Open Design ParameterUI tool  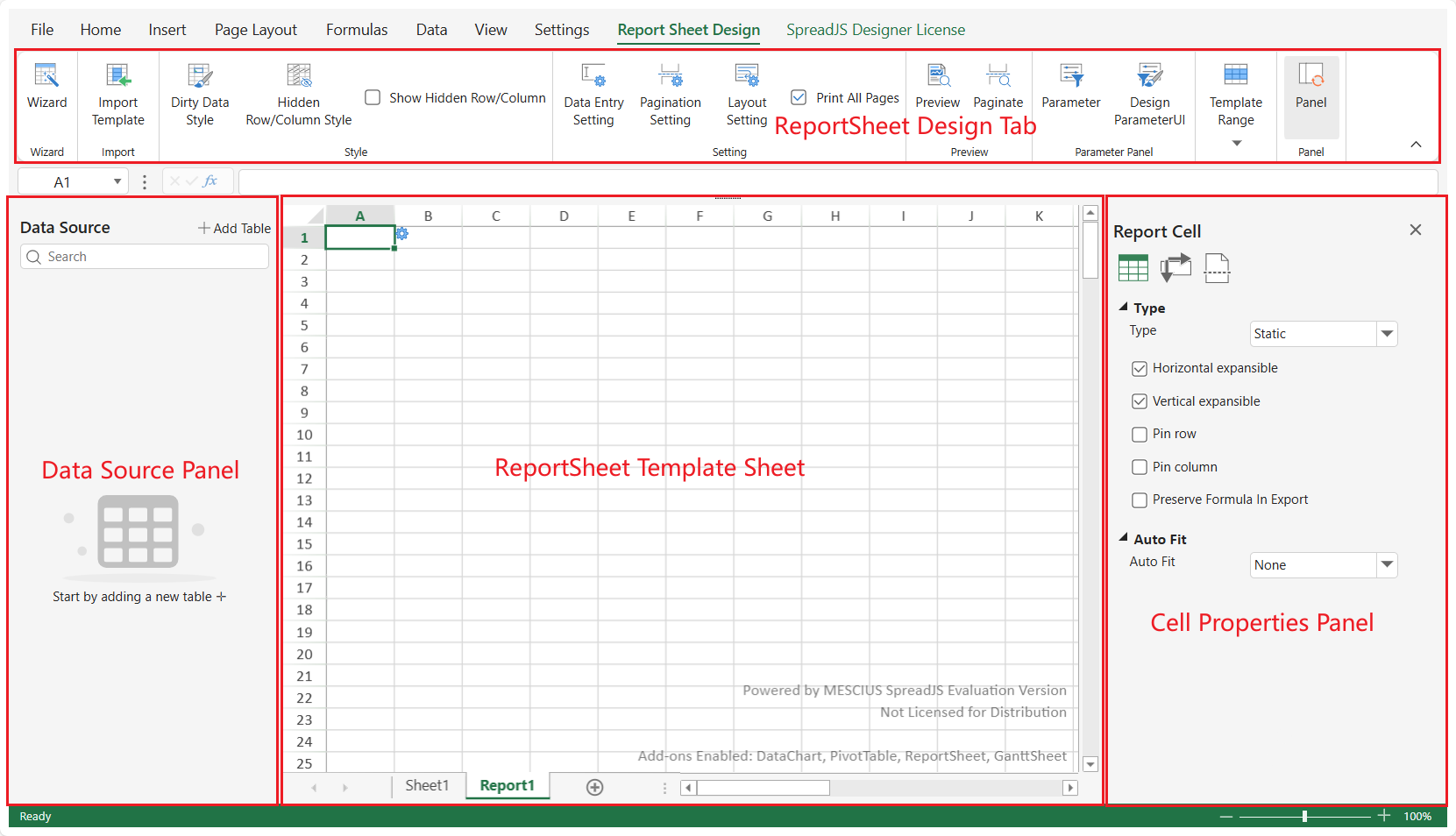point(1148,77)
